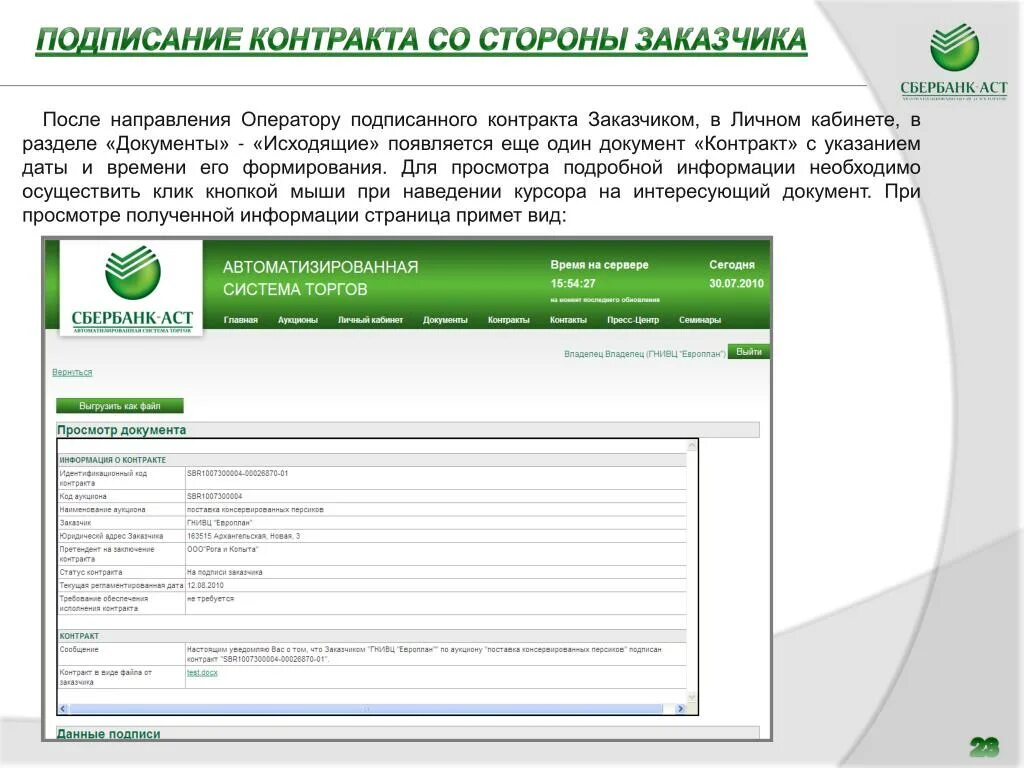The image size is (1024, 768).
Task: Select date 12.08.2010 value
Action: click(205, 585)
